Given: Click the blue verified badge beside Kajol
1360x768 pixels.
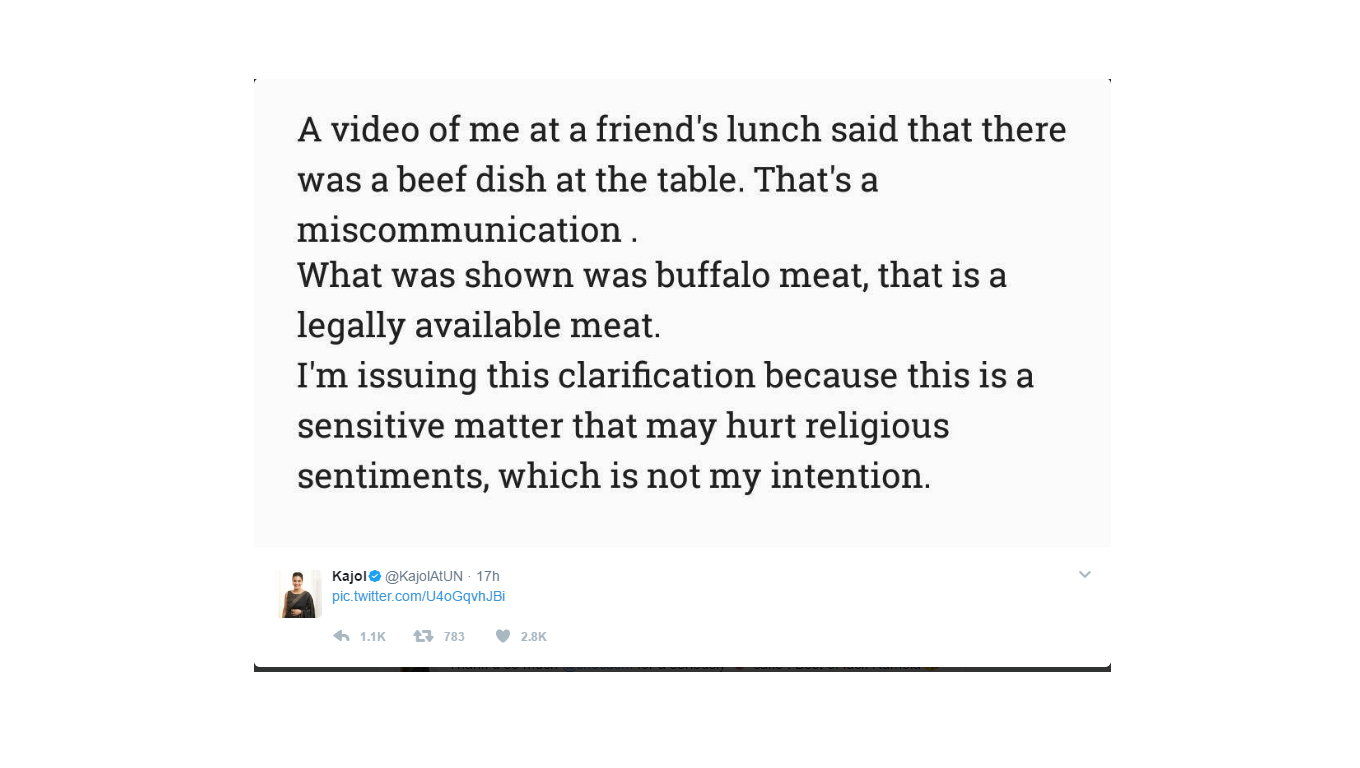Looking at the screenshot, I should 375,576.
